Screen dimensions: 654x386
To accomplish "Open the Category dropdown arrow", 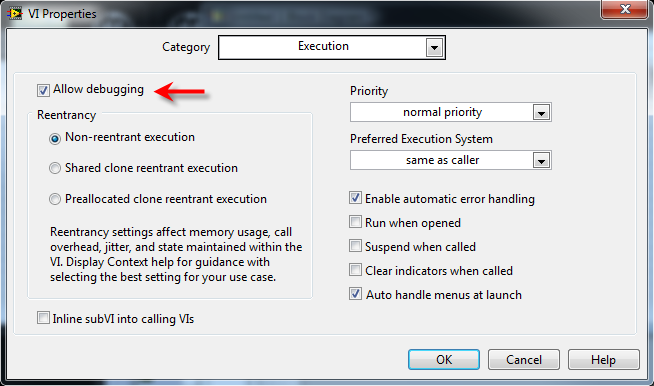I will [x=434, y=48].
